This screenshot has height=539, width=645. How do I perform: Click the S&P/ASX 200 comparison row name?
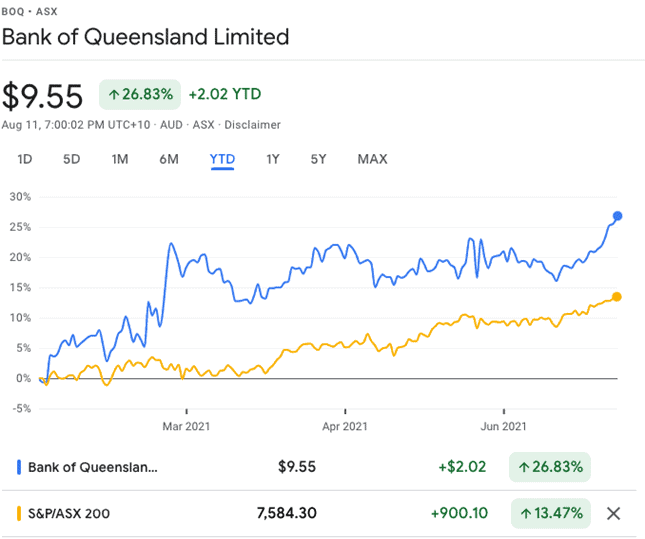tap(69, 513)
